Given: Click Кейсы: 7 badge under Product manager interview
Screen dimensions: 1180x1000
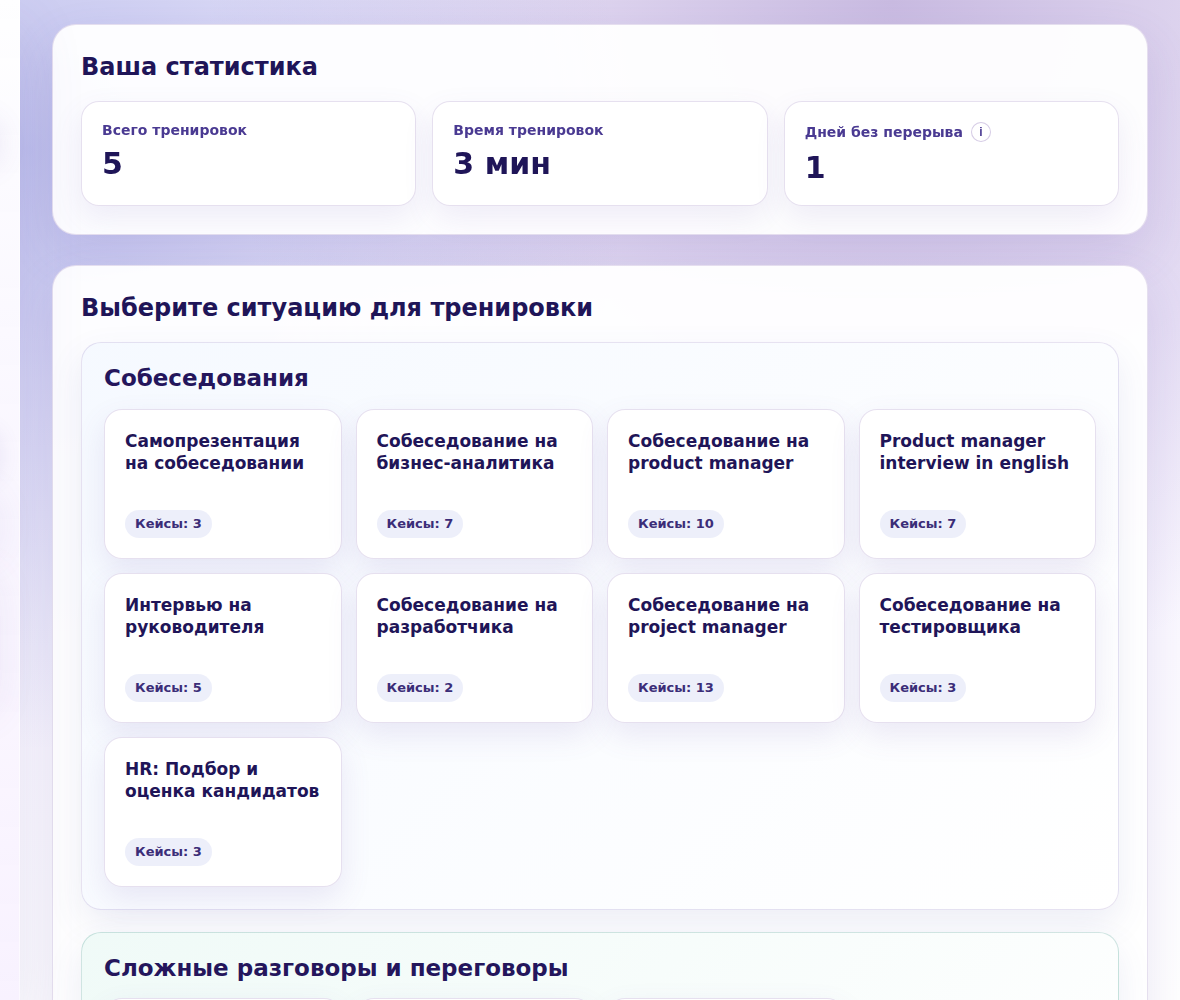Looking at the screenshot, I should (923, 524).
